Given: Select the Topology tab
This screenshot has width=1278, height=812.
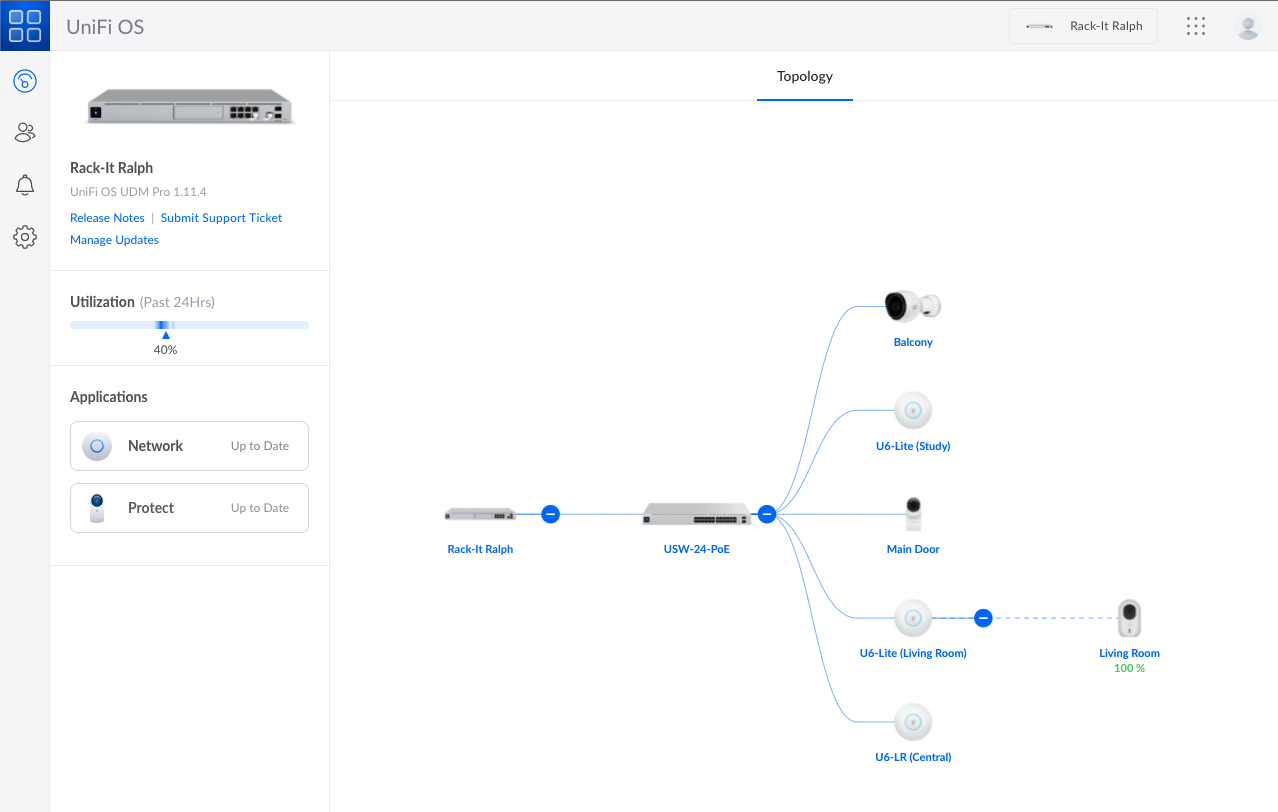Looking at the screenshot, I should coord(804,76).
